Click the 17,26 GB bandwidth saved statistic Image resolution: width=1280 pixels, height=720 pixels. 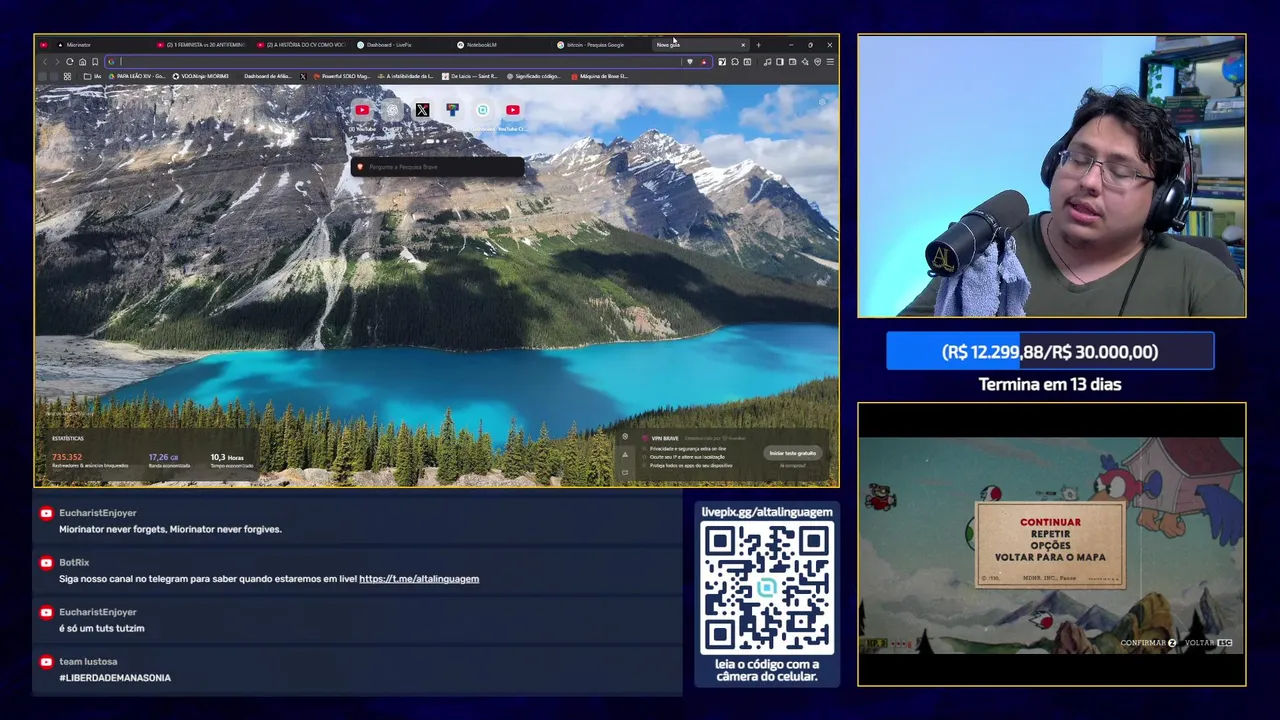pos(164,457)
